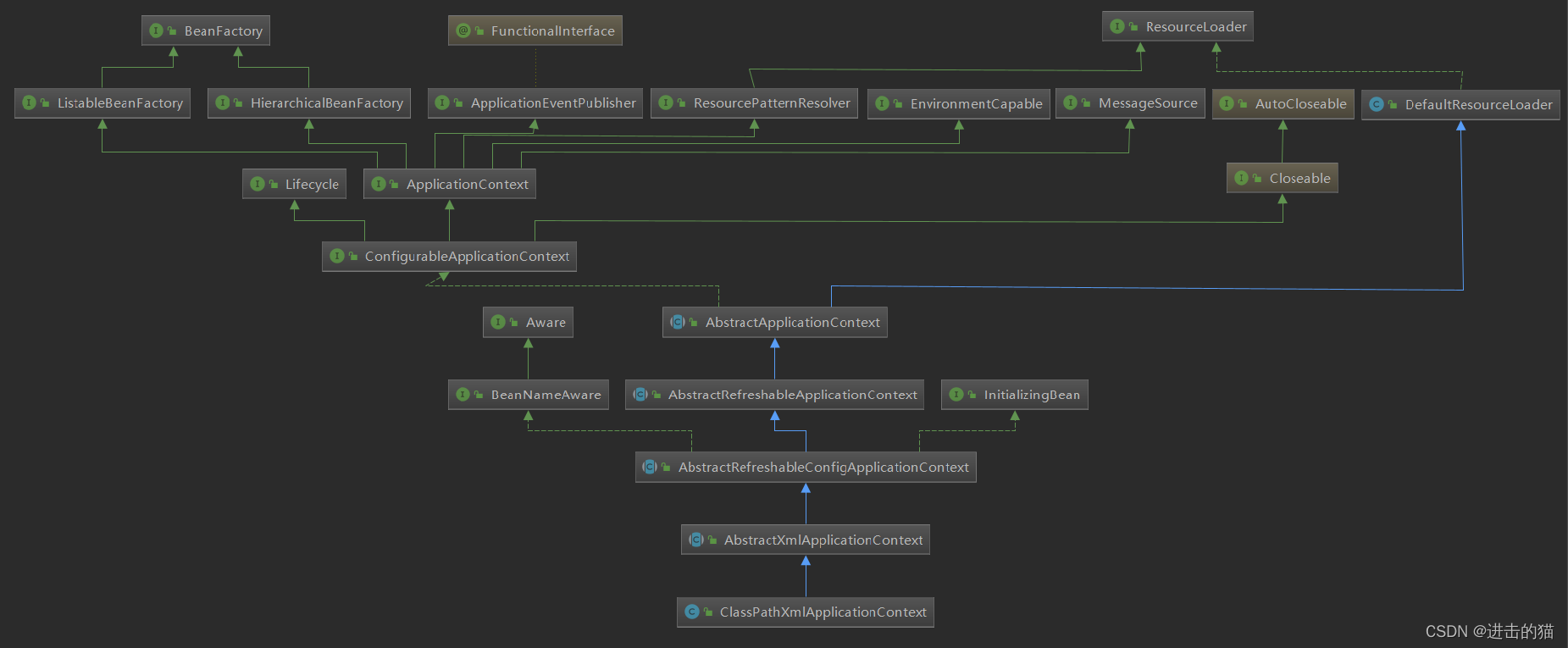Screen dimensions: 1568x648
Task: Select the ApplicationContext node
Action: tap(450, 184)
